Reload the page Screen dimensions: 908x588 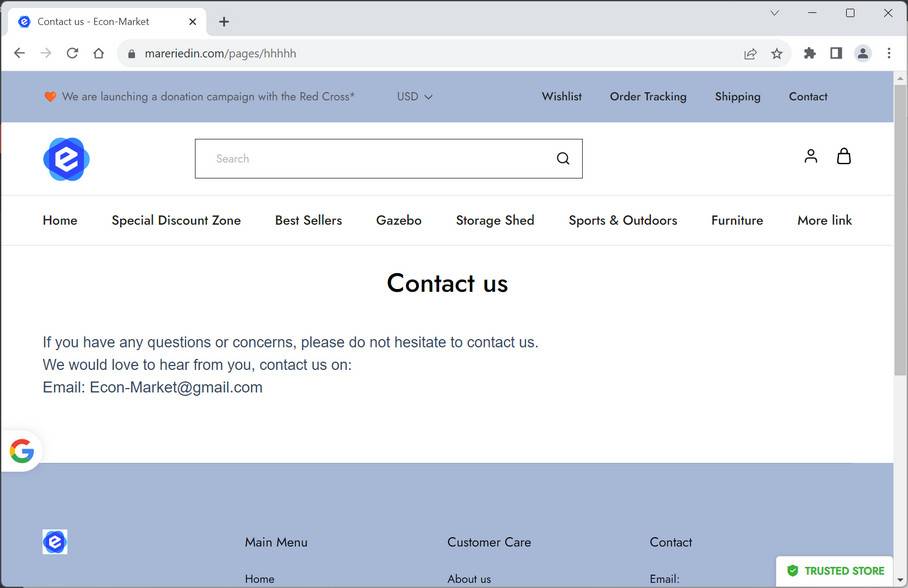click(72, 53)
